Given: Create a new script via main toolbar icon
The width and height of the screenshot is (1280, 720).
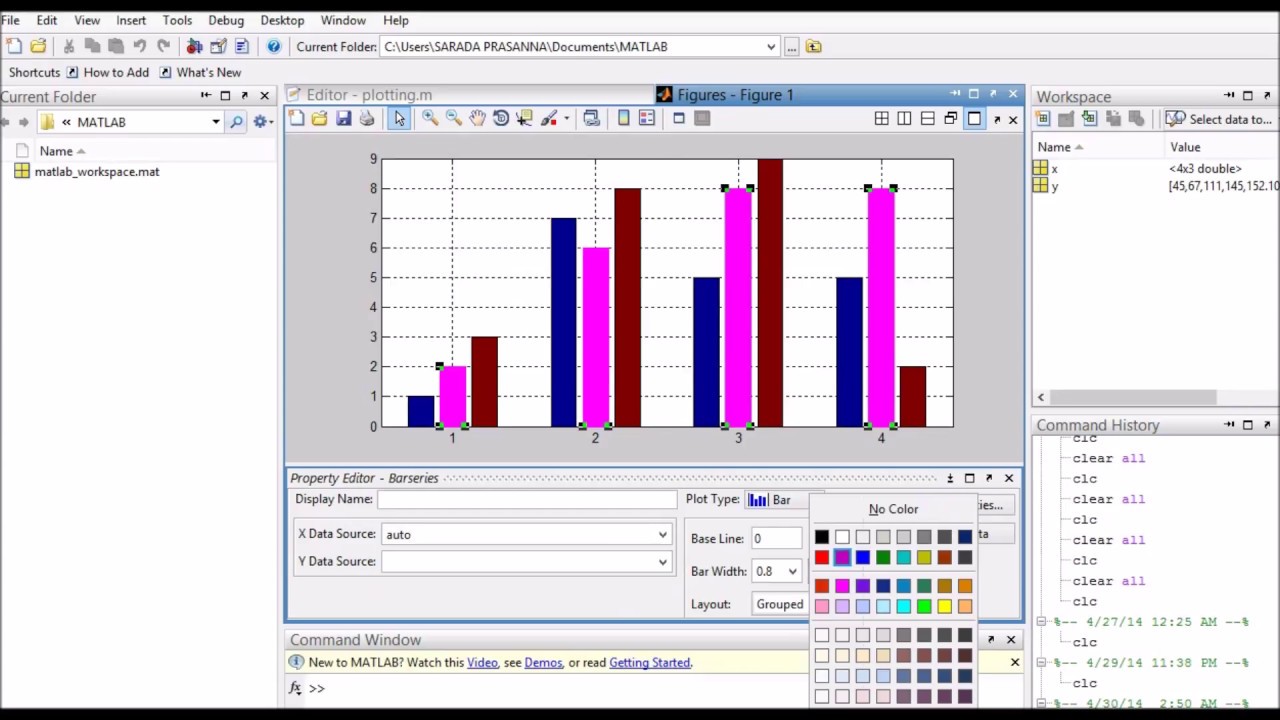Looking at the screenshot, I should pos(14,46).
